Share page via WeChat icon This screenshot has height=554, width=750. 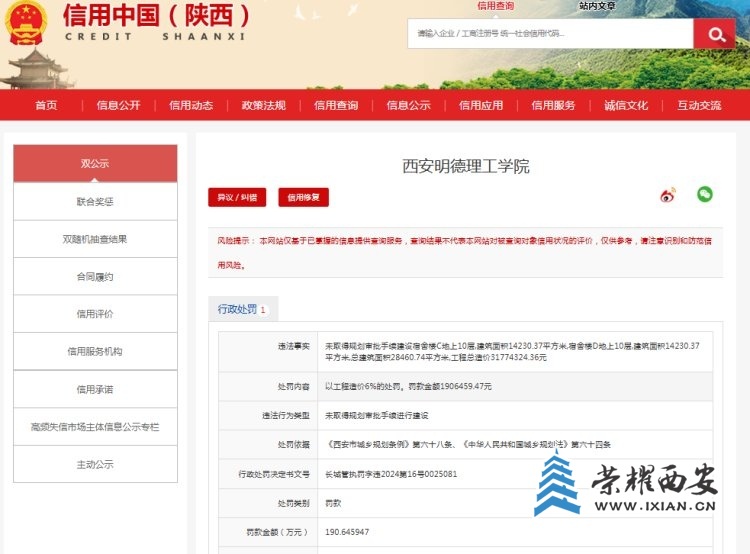[705, 194]
